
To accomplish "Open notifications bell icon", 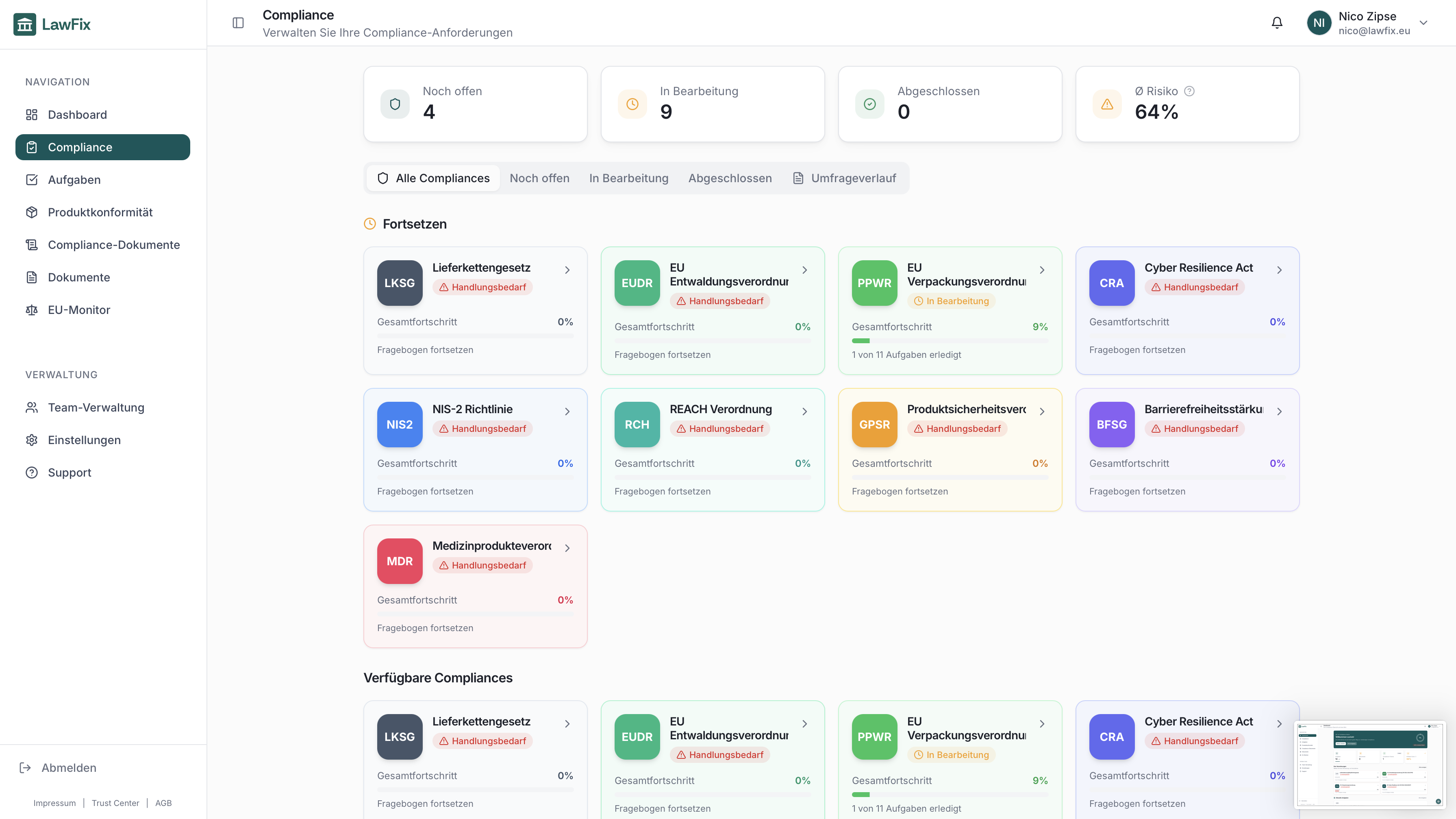I will point(1277,23).
